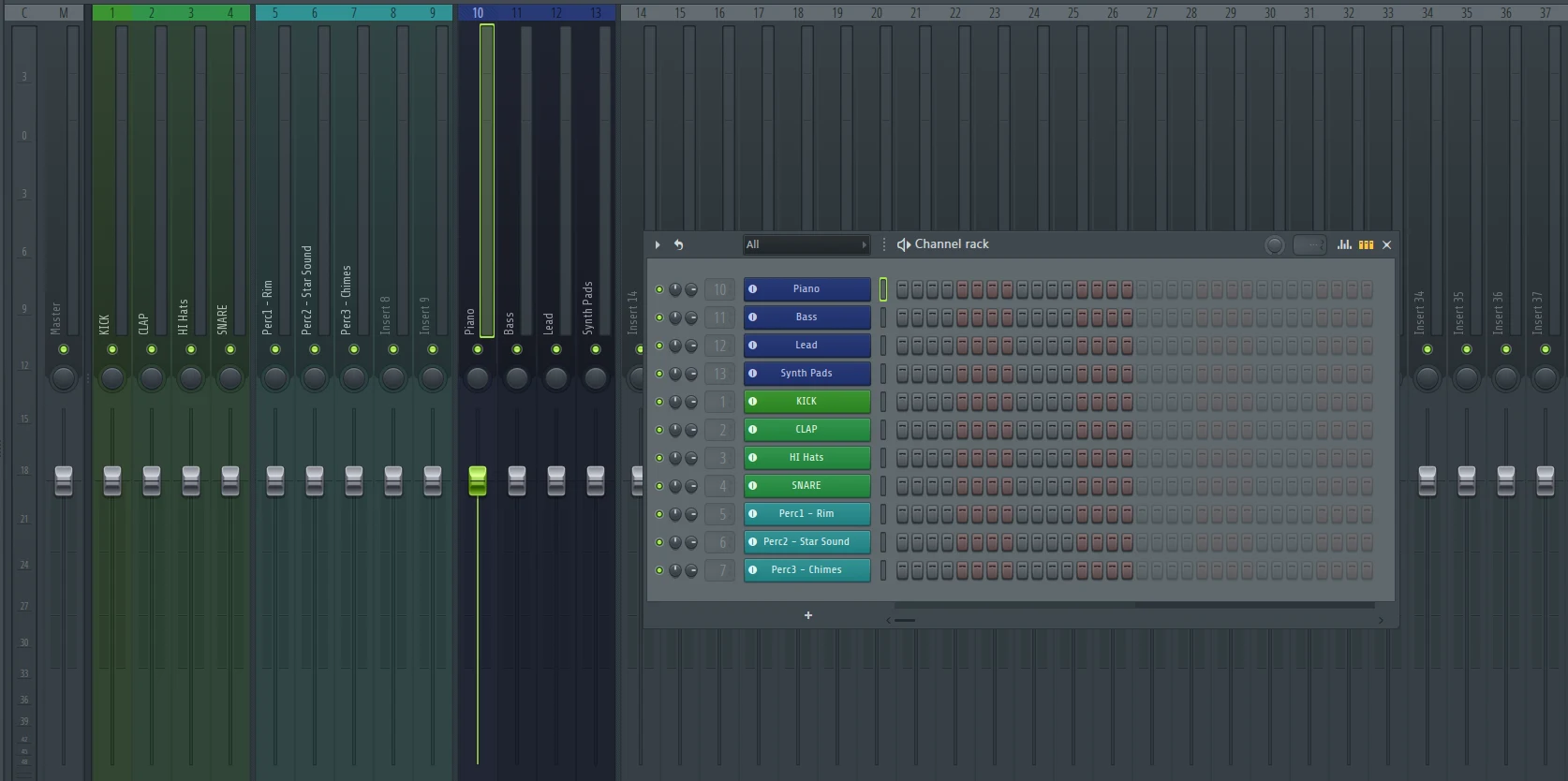Toggle the step sequencer view icon
The width and height of the screenshot is (1568, 781).
point(1366,244)
